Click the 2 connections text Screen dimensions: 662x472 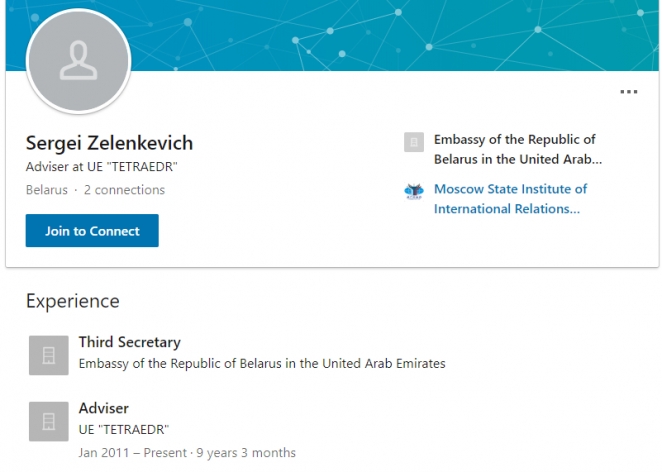pyautogui.click(x=124, y=190)
